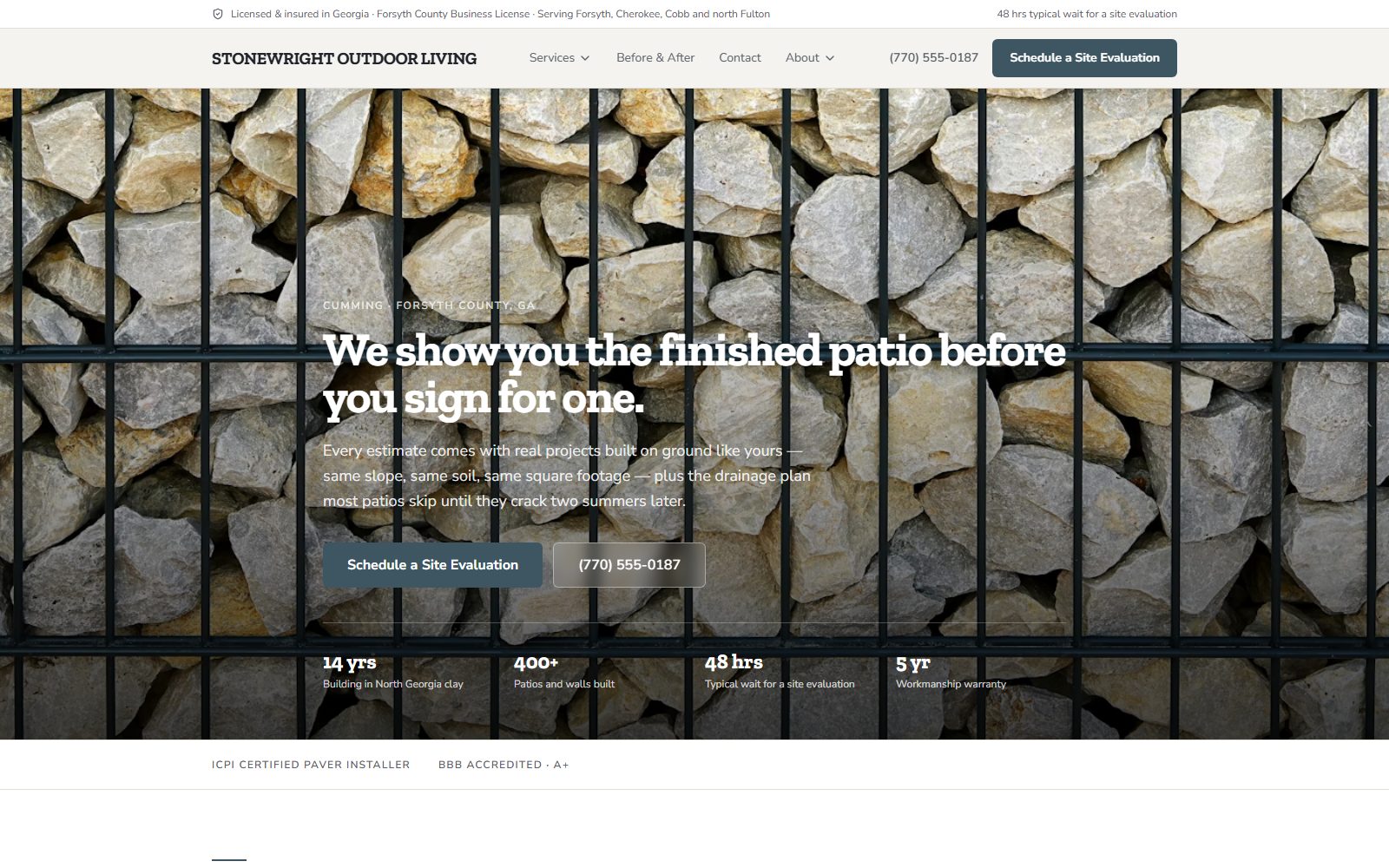Click 'ICPI CERTIFIED PAVER INSTALLER' badge text
Viewport: 1389px width, 868px height.
311,765
